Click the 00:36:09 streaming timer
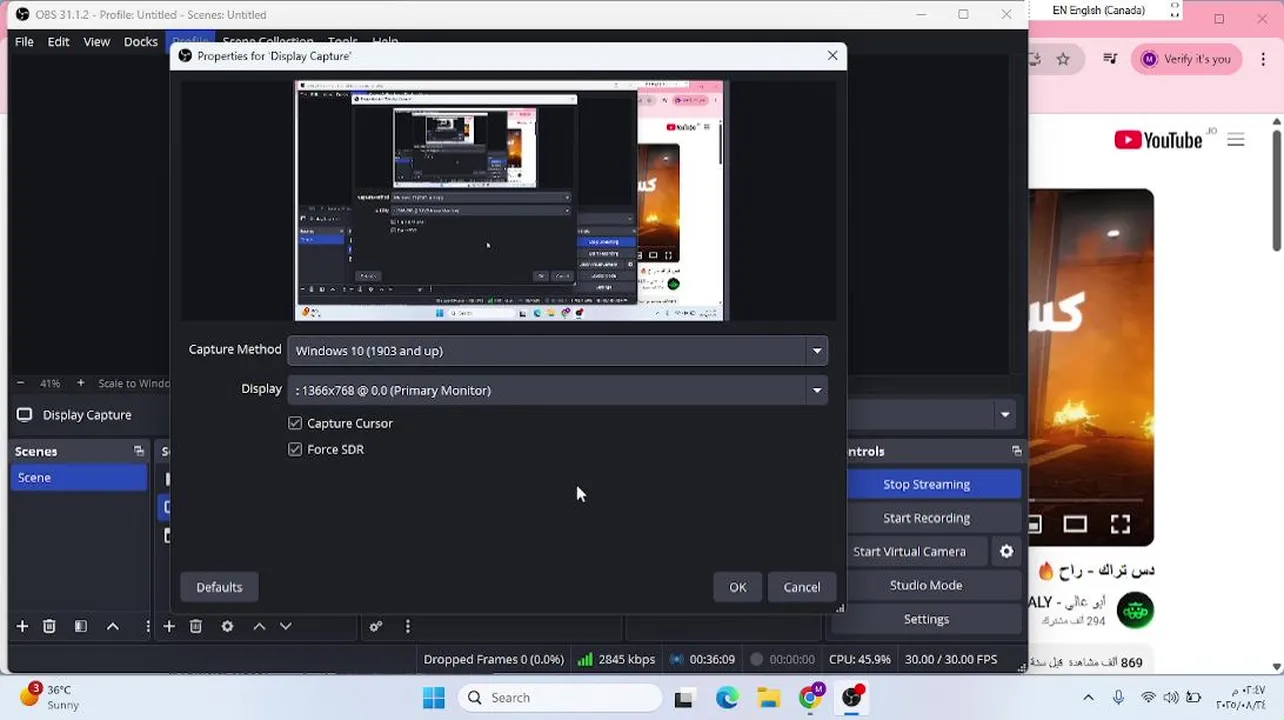Screen dimensions: 1284x720 (x=703, y=659)
